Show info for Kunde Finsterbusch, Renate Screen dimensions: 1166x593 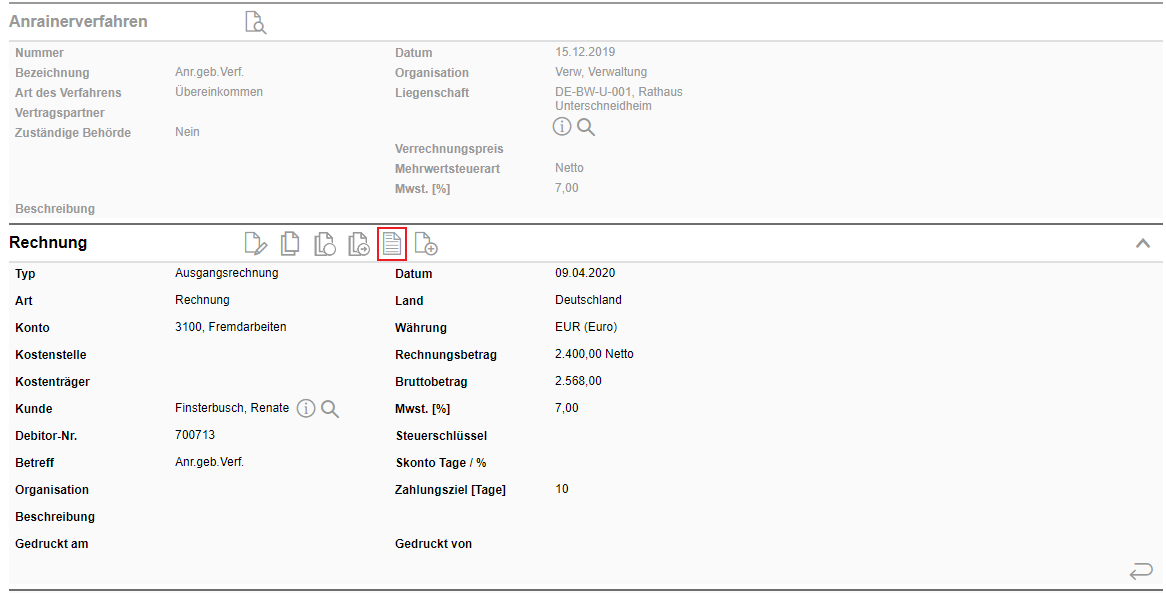click(306, 408)
